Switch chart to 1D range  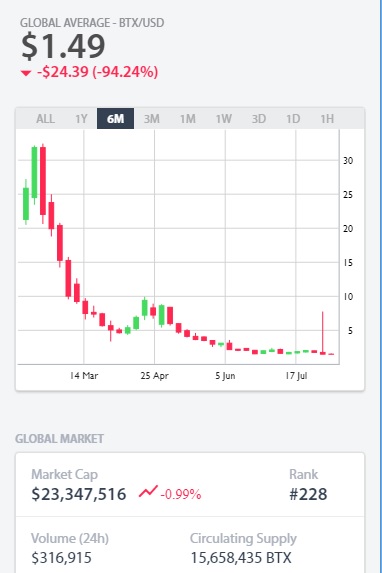pos(293,119)
